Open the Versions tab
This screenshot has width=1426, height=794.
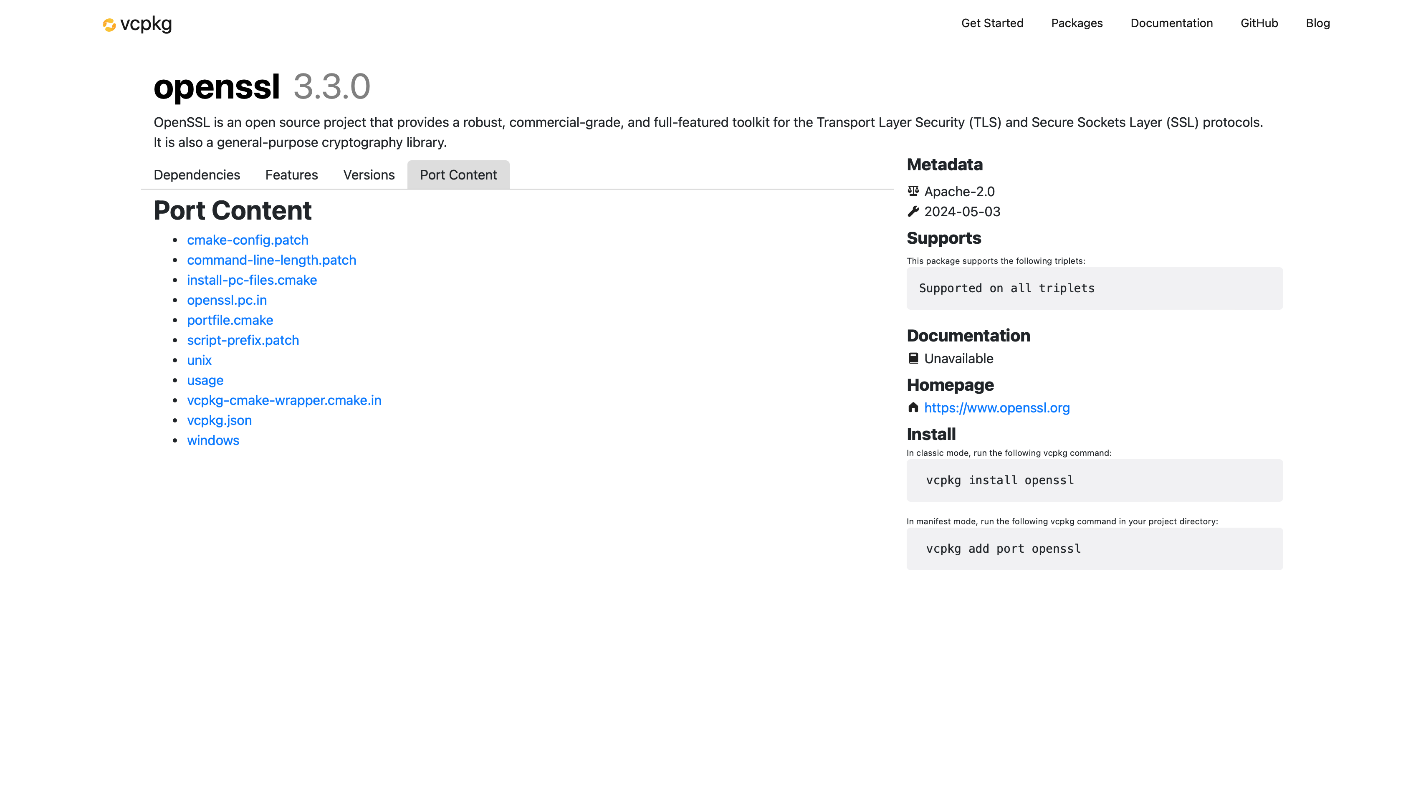(368, 174)
